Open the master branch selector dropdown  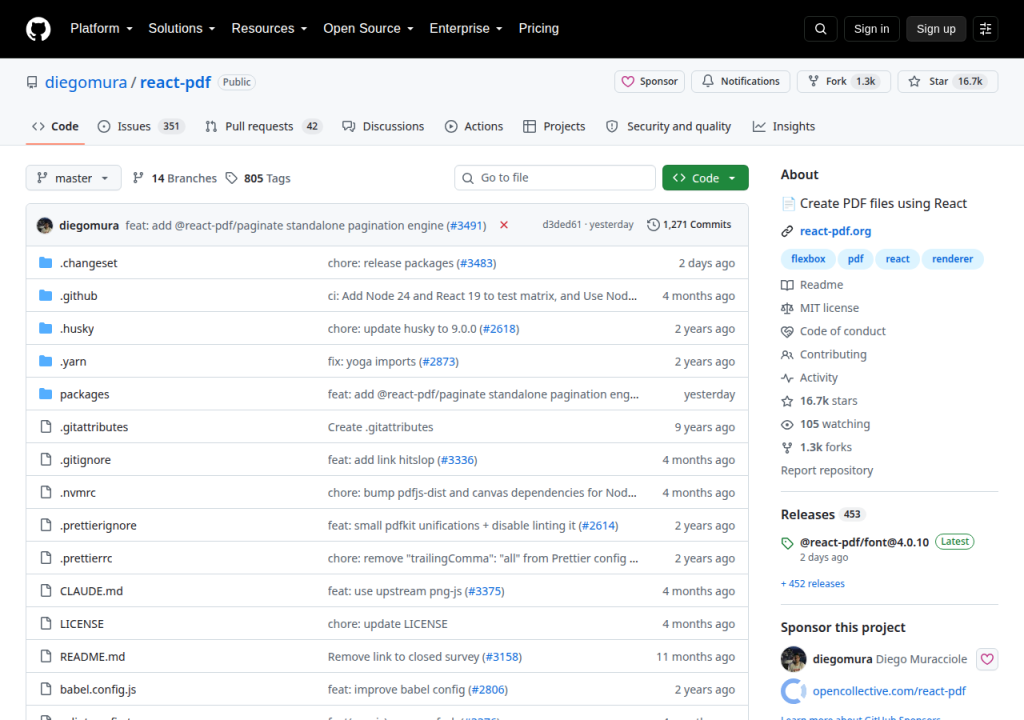(73, 178)
